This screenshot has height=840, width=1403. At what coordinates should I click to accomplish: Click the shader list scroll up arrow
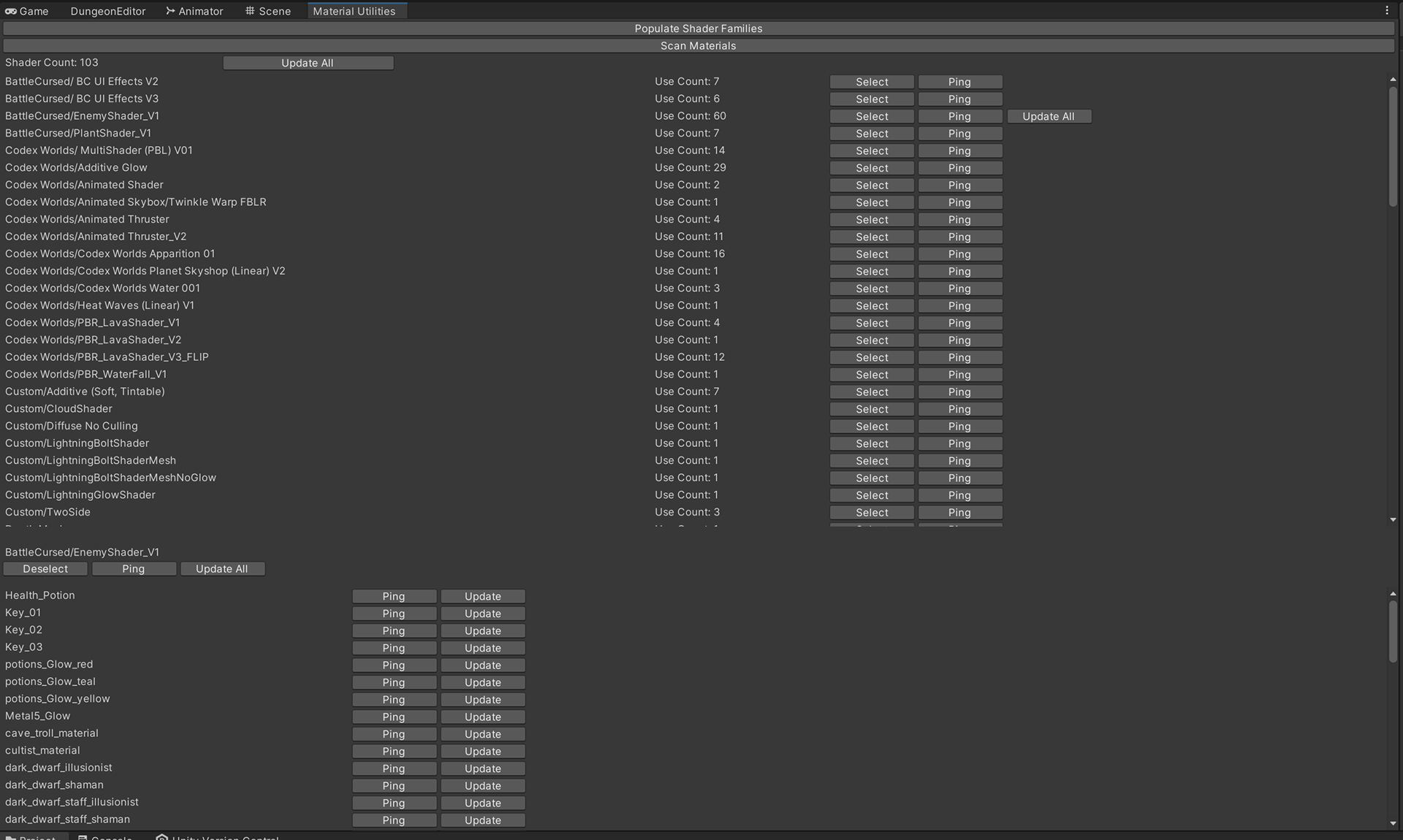point(1393,79)
